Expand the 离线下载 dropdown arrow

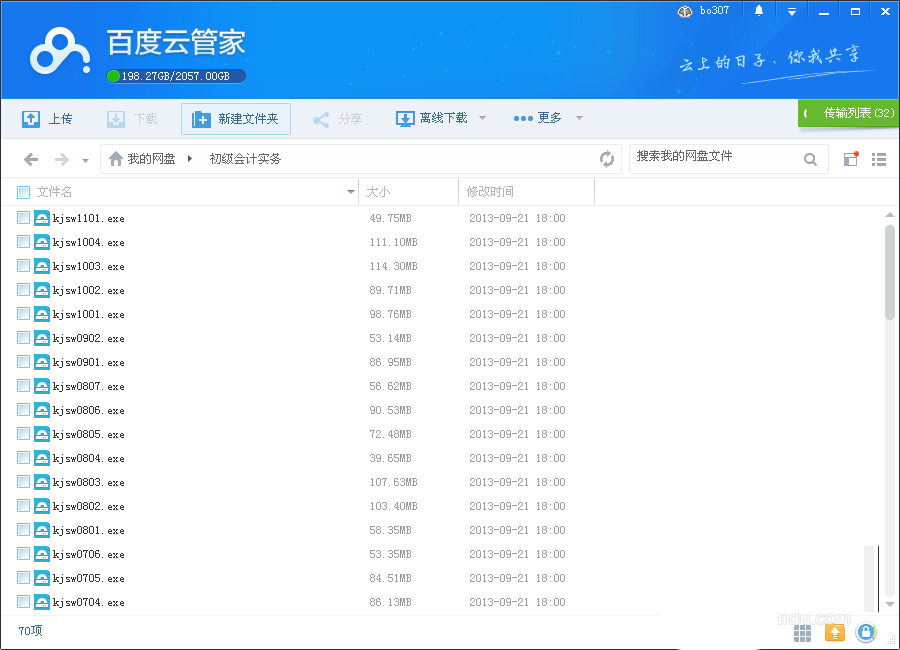482,118
